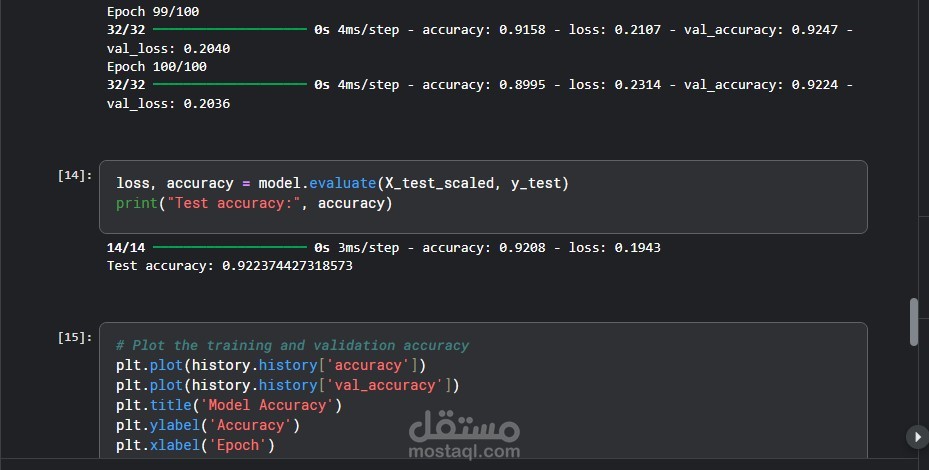Screen dimensions: 929x470
Task: Click the Epoch 99 green progress bar
Action: tap(230, 29)
